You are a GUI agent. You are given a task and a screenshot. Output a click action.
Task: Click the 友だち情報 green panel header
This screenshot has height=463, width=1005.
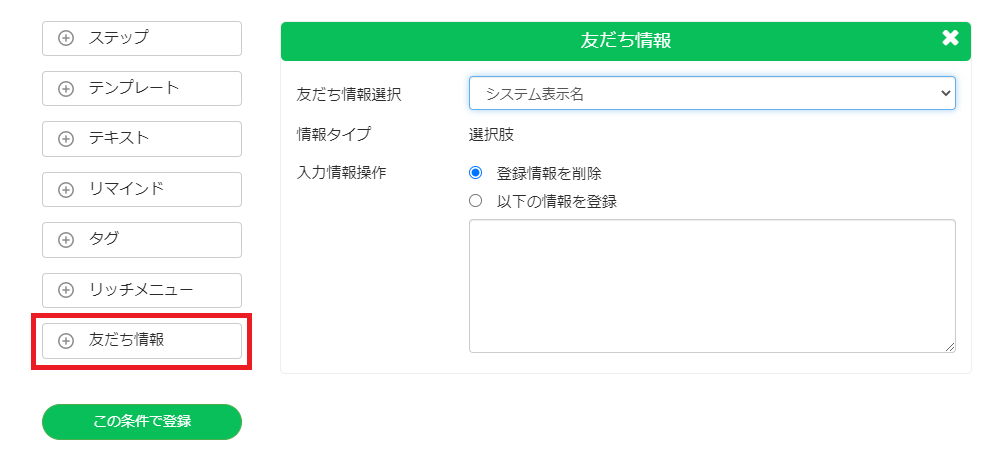click(x=626, y=41)
